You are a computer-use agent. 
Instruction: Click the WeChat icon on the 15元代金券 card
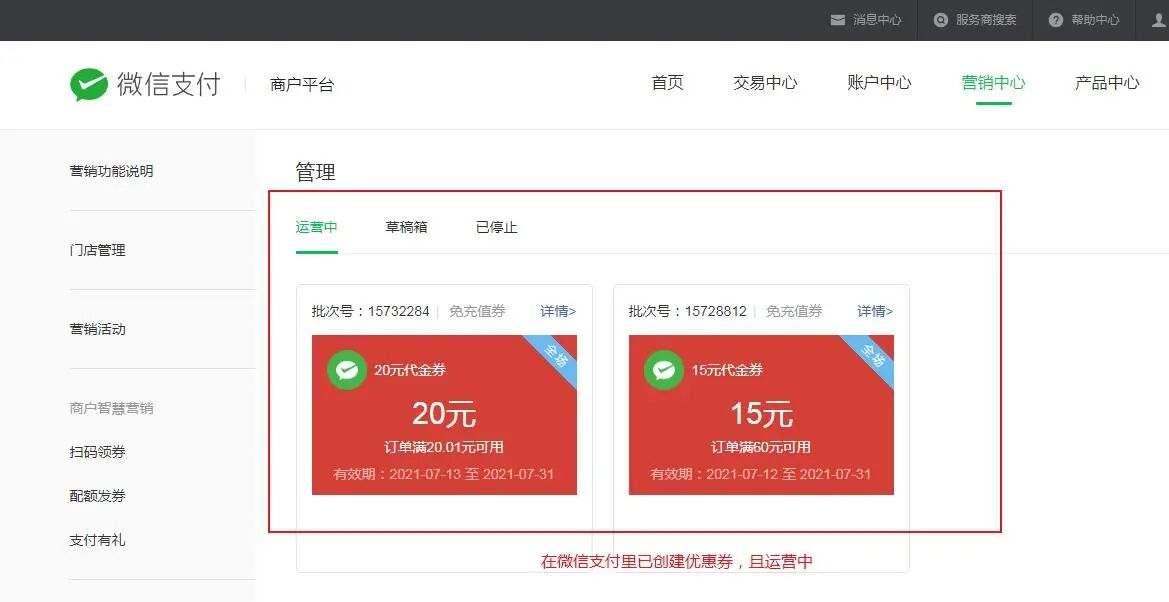664,370
